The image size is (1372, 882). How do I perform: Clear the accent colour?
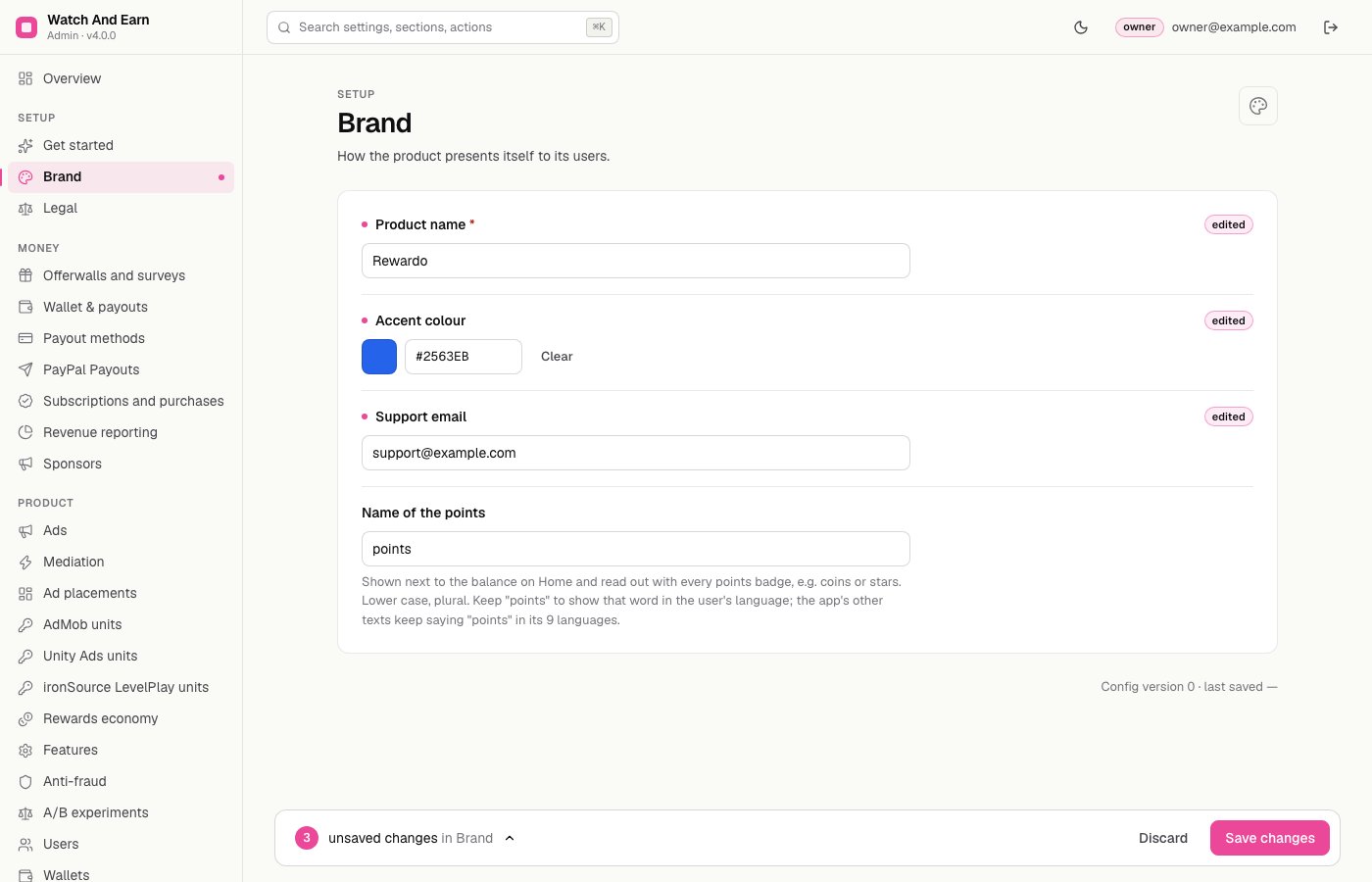click(x=557, y=357)
